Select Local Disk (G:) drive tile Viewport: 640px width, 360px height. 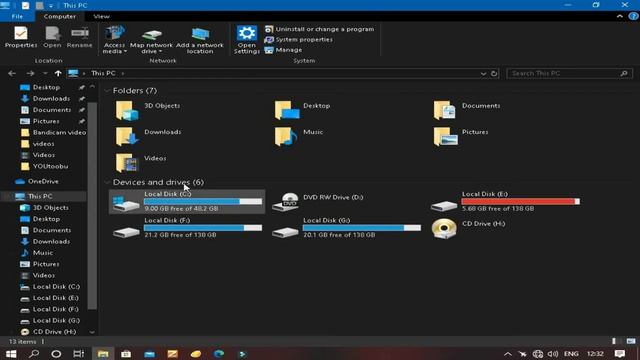point(346,228)
